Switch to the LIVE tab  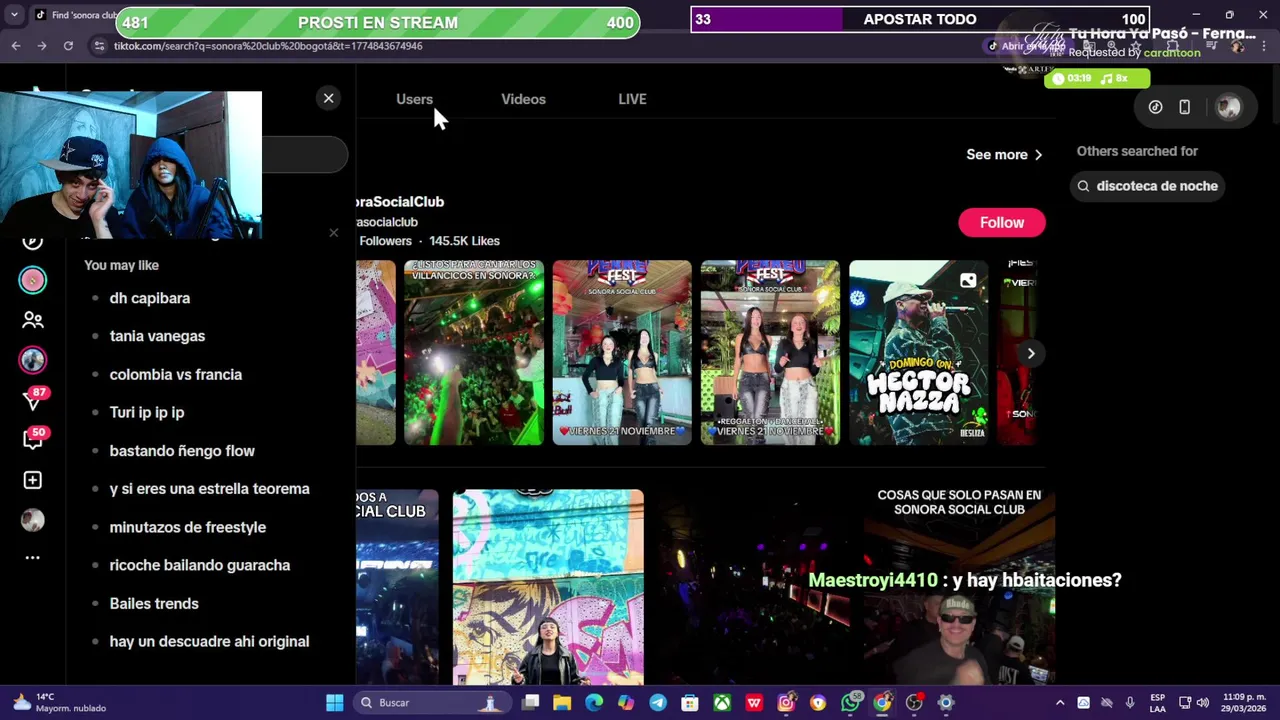pos(632,99)
